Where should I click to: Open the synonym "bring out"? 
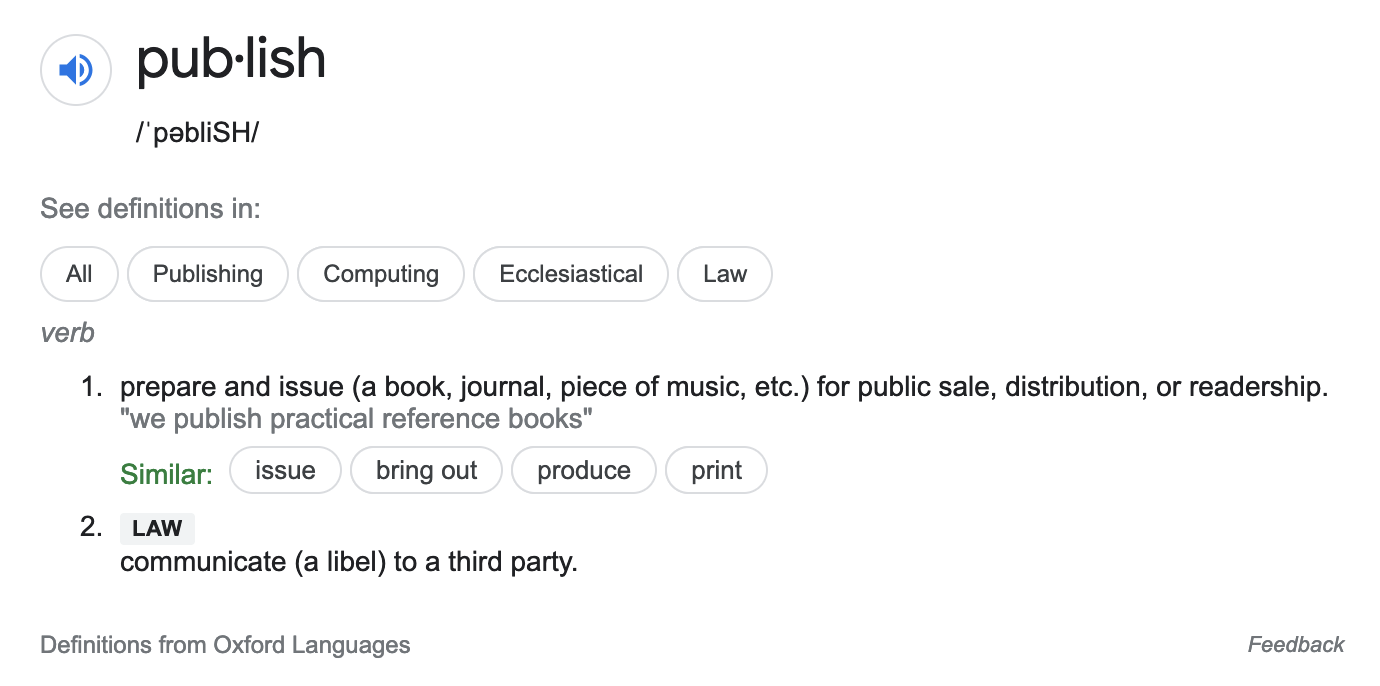427,470
